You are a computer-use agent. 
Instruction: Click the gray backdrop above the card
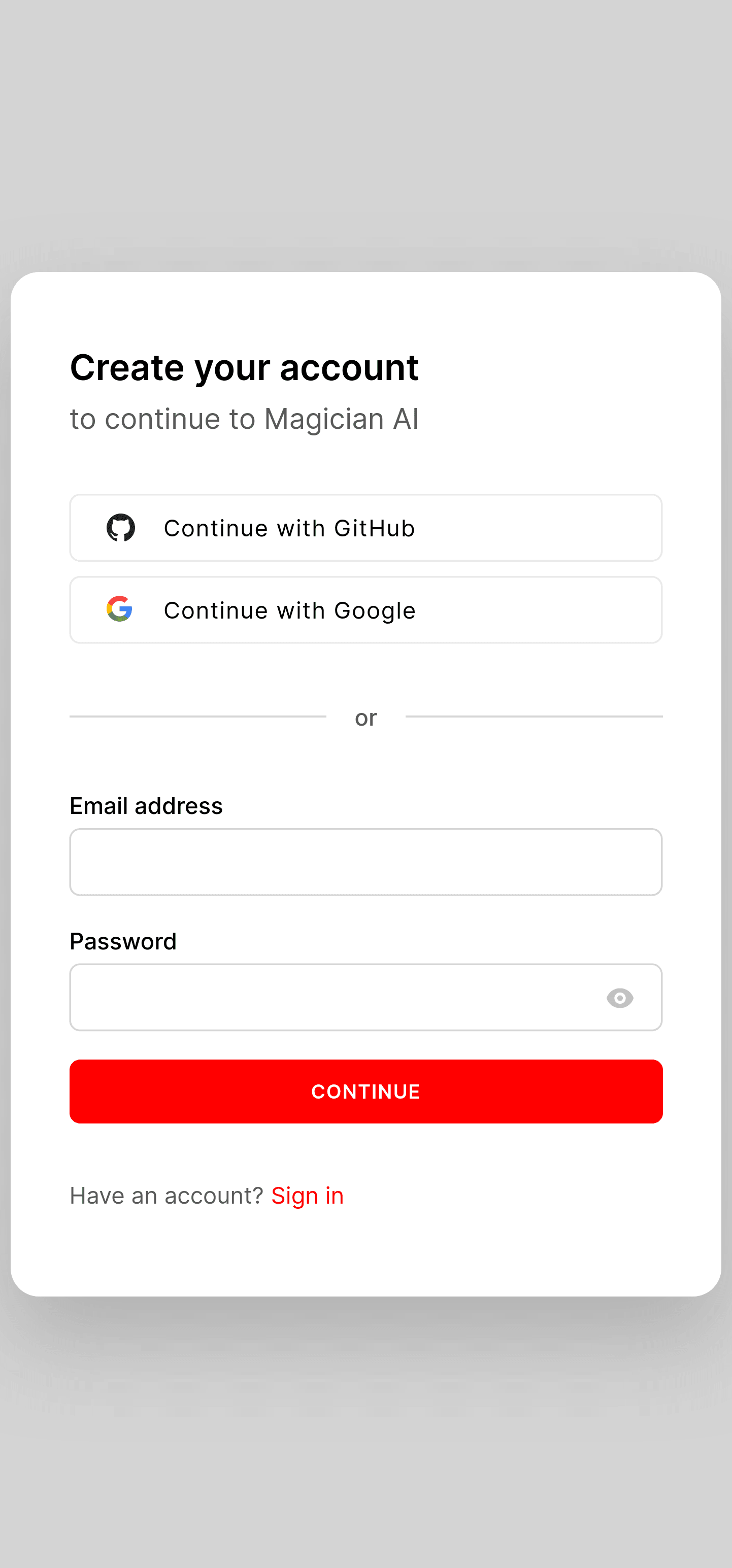(366, 134)
